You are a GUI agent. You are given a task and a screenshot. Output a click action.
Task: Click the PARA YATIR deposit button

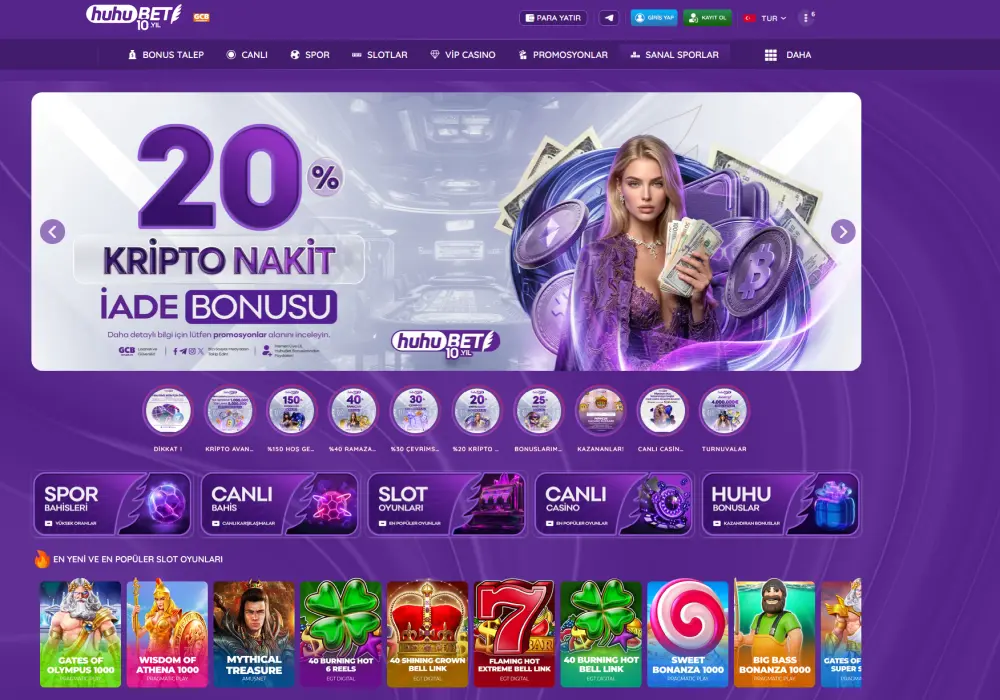pyautogui.click(x=553, y=18)
